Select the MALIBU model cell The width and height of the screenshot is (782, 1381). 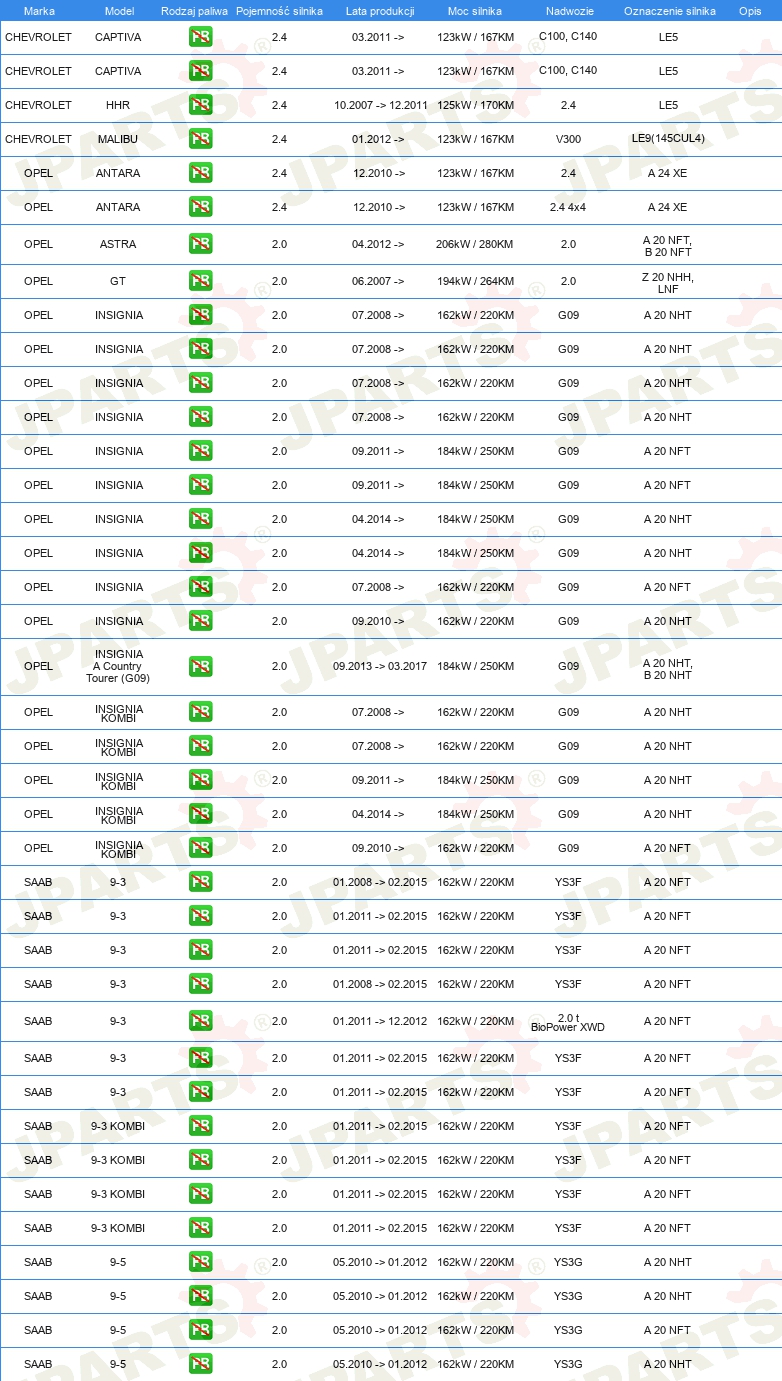point(118,139)
